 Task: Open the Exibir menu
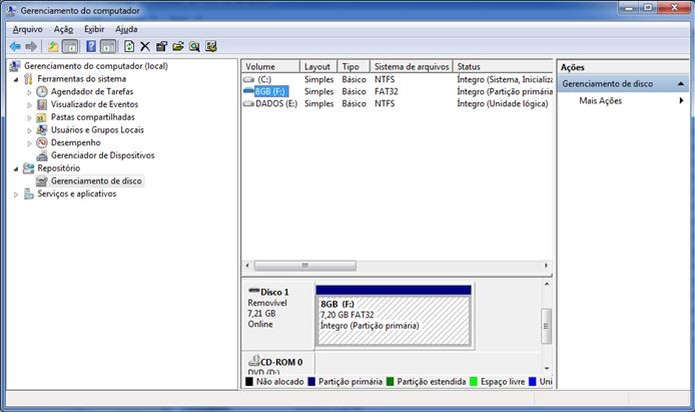point(94,29)
